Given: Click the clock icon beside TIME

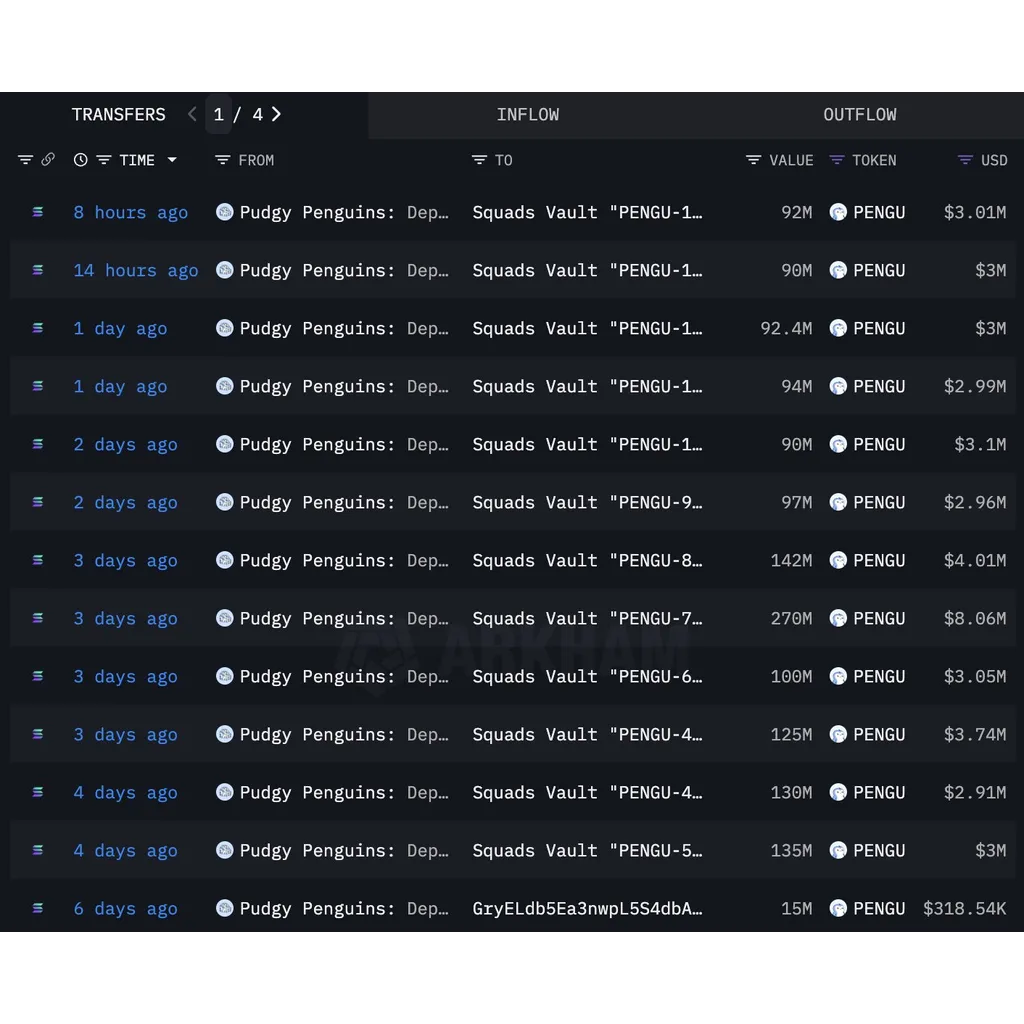Looking at the screenshot, I should pyautogui.click(x=80, y=160).
